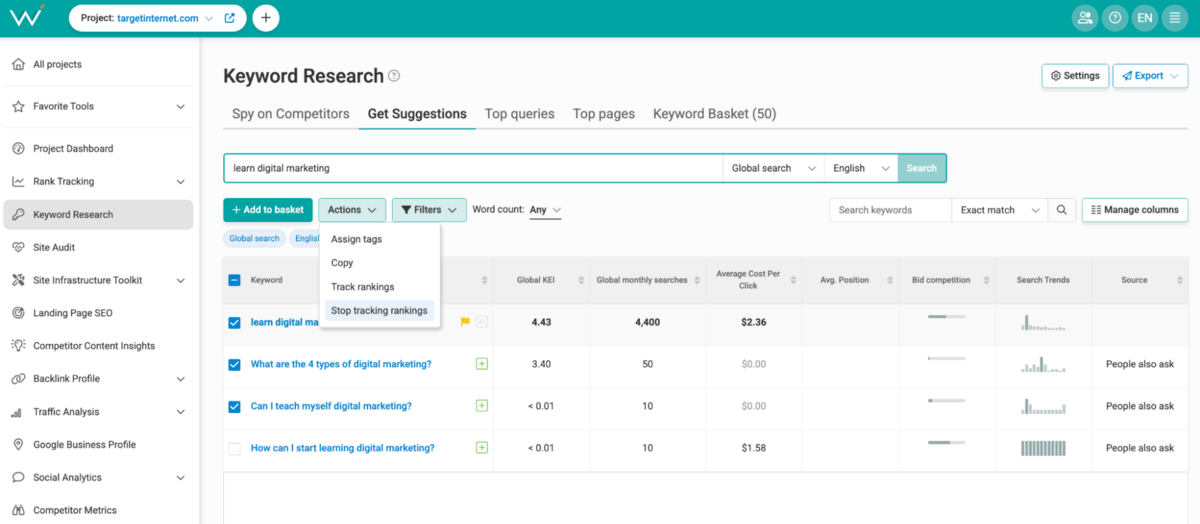Open All projects home icon
This screenshot has height=524, width=1200.
click(x=18, y=64)
